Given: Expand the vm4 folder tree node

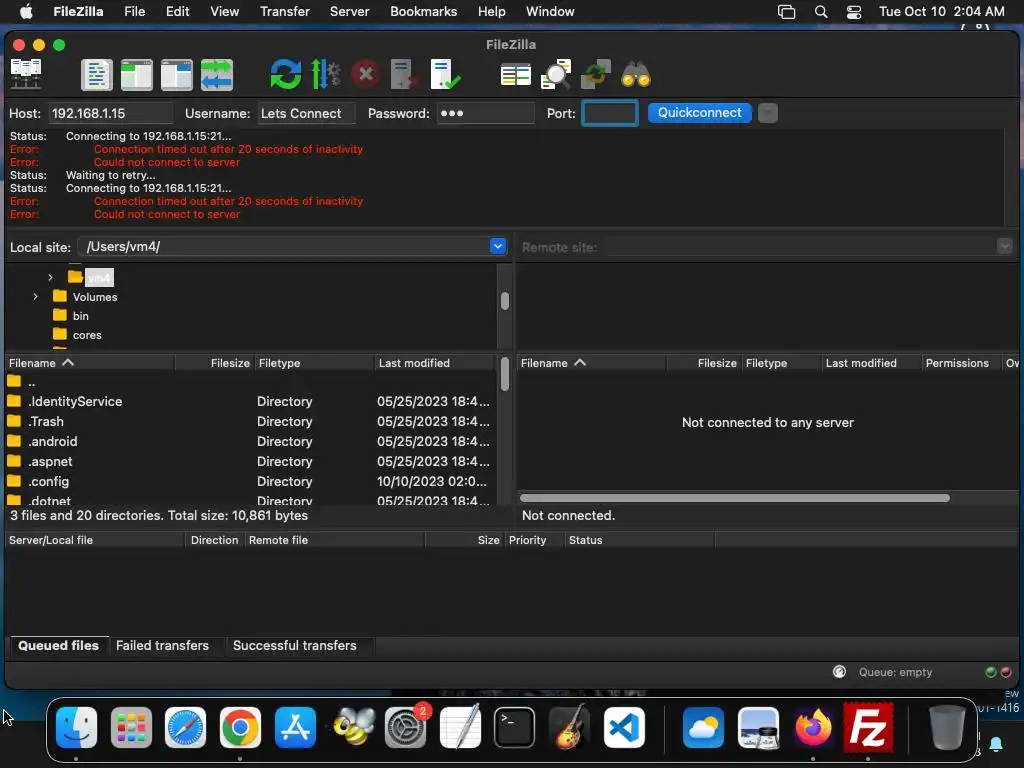Looking at the screenshot, I should 50,278.
